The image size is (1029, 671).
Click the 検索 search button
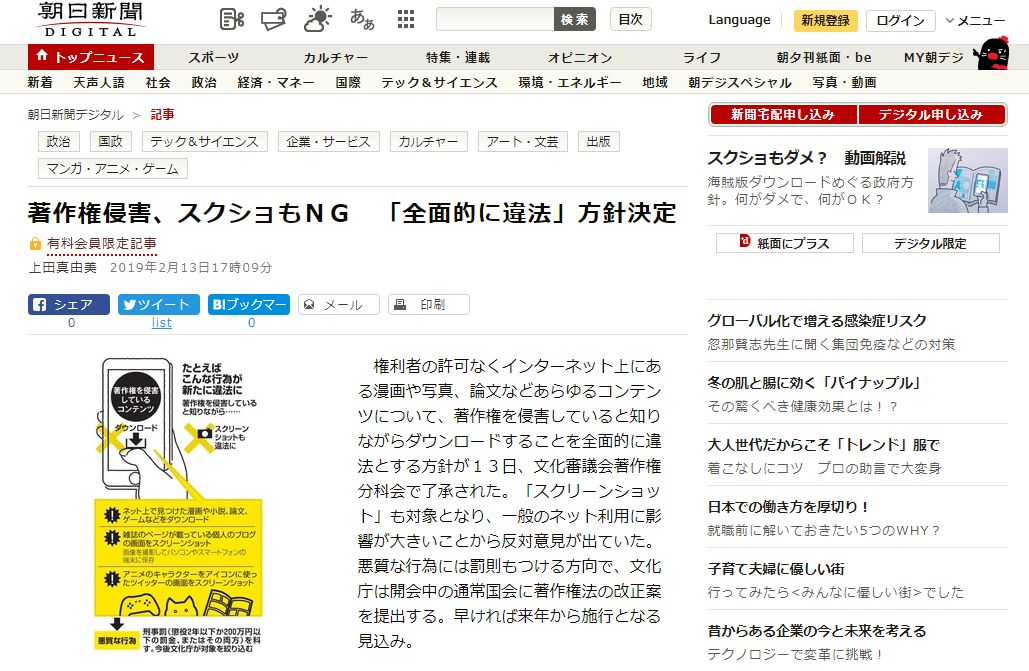click(575, 19)
